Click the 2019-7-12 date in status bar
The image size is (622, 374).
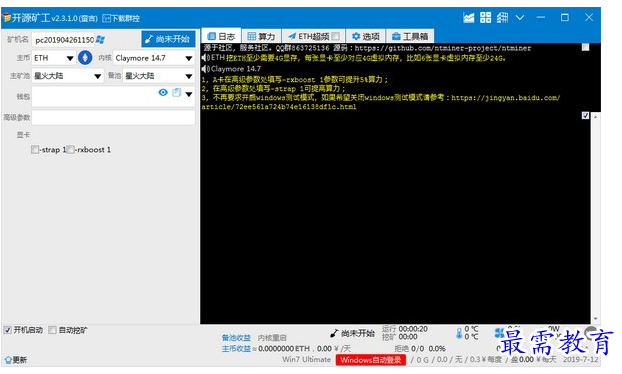(x=580, y=359)
